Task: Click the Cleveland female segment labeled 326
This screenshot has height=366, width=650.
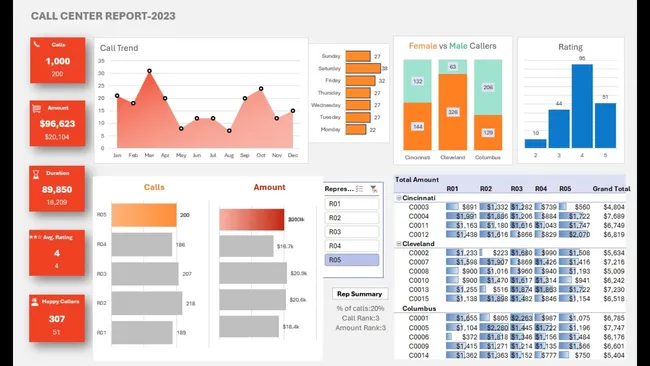Action: (x=453, y=112)
